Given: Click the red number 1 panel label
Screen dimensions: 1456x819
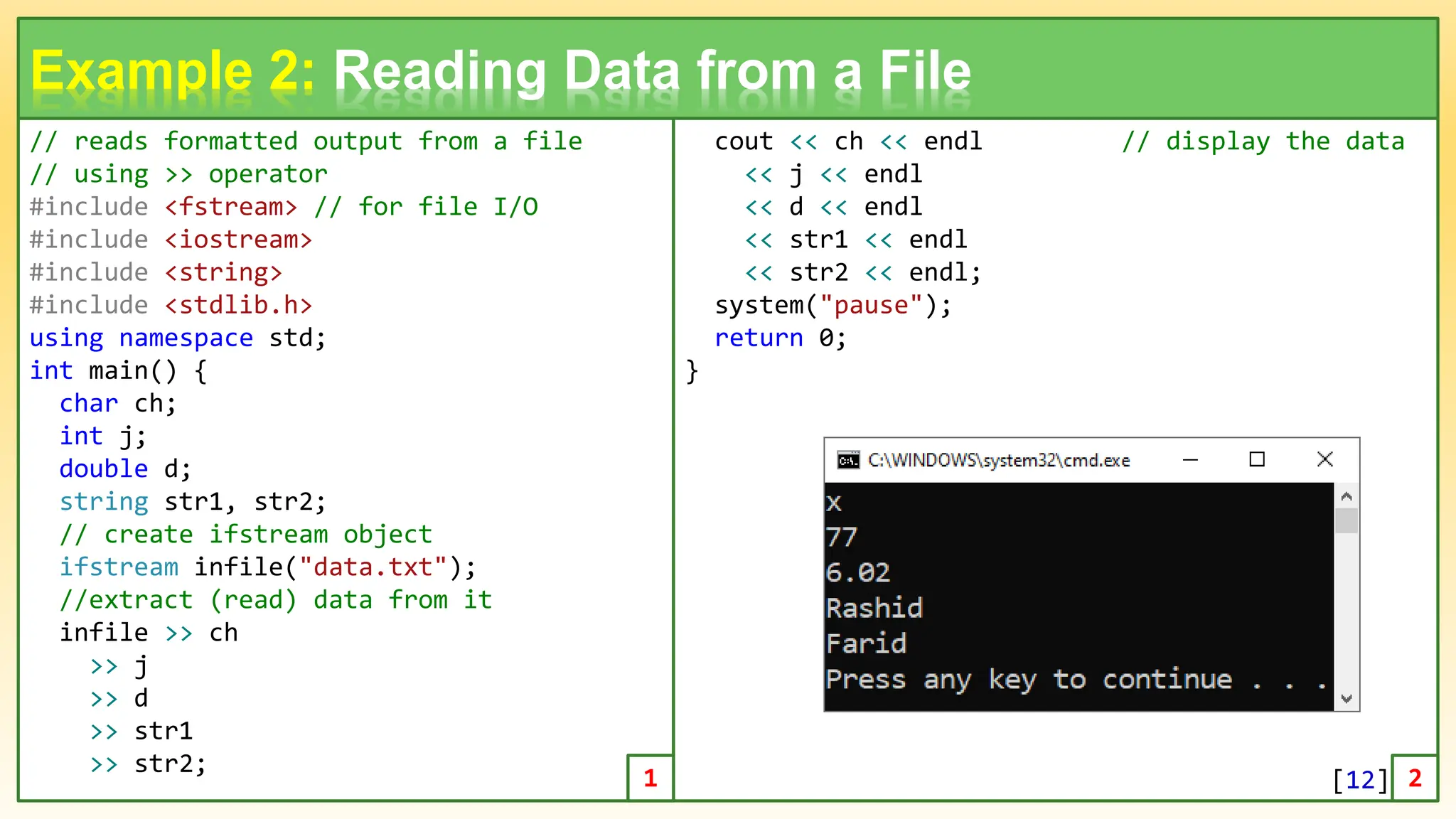Looking at the screenshot, I should [x=650, y=778].
